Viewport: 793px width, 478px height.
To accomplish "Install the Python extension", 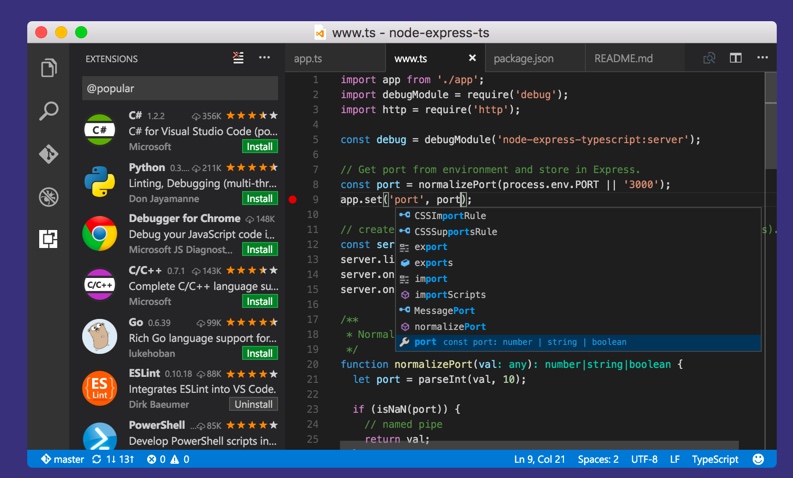I will pos(260,198).
